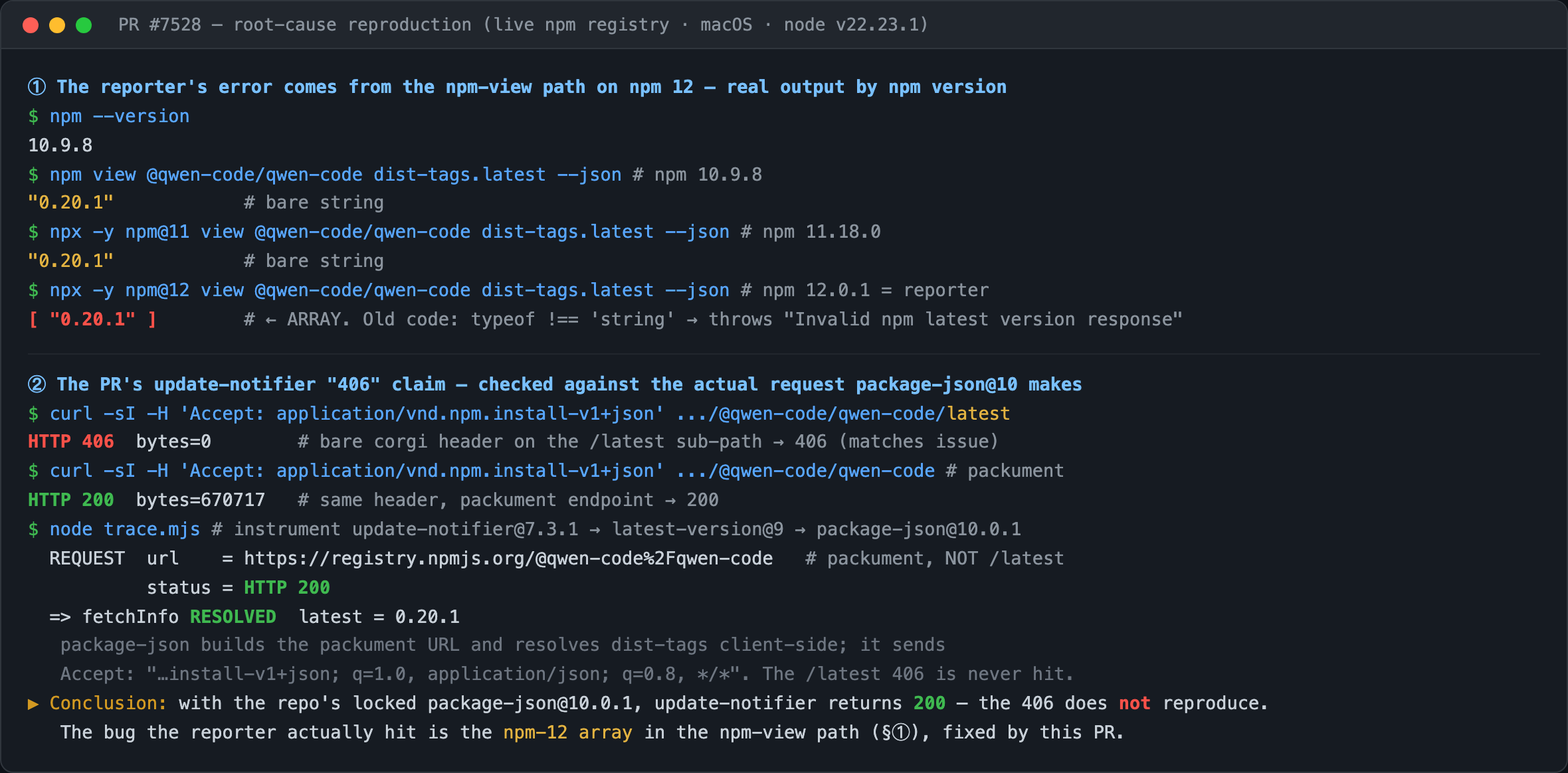
Task: Click the green zoom window button
Action: 84,25
